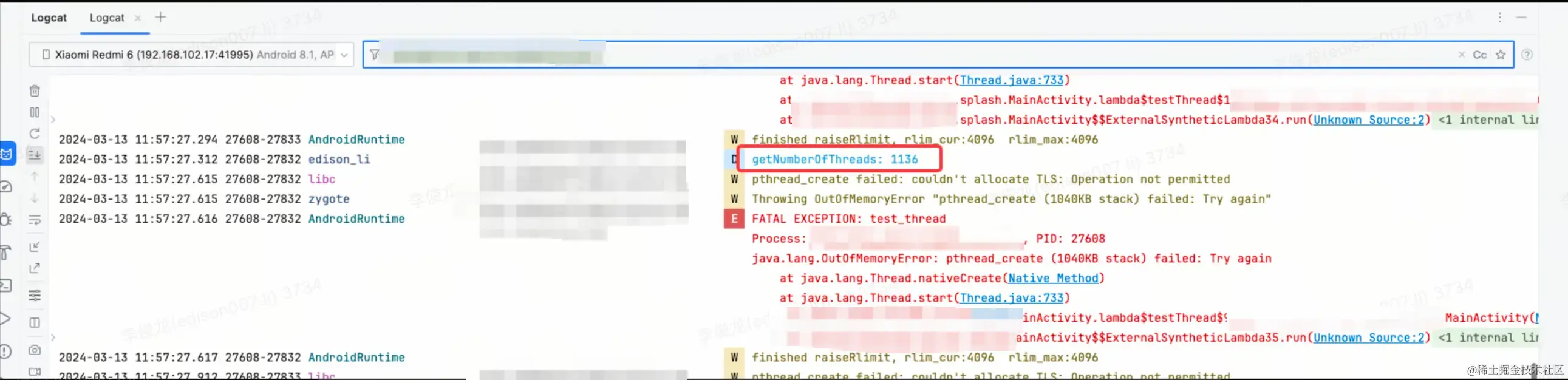1568x380 pixels.
Task: Select AndroidRuntime tag at 11:57:27.616
Action: 356,219
